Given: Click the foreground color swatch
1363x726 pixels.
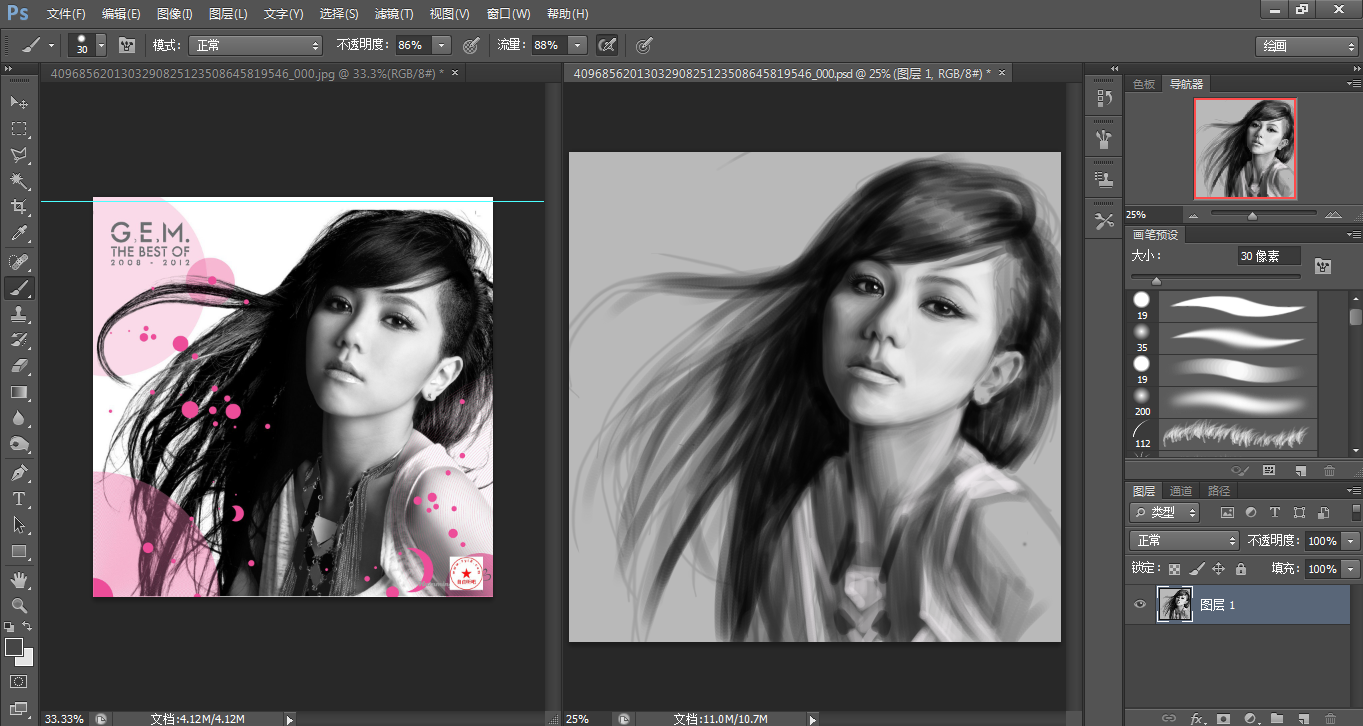Looking at the screenshot, I should [14, 647].
